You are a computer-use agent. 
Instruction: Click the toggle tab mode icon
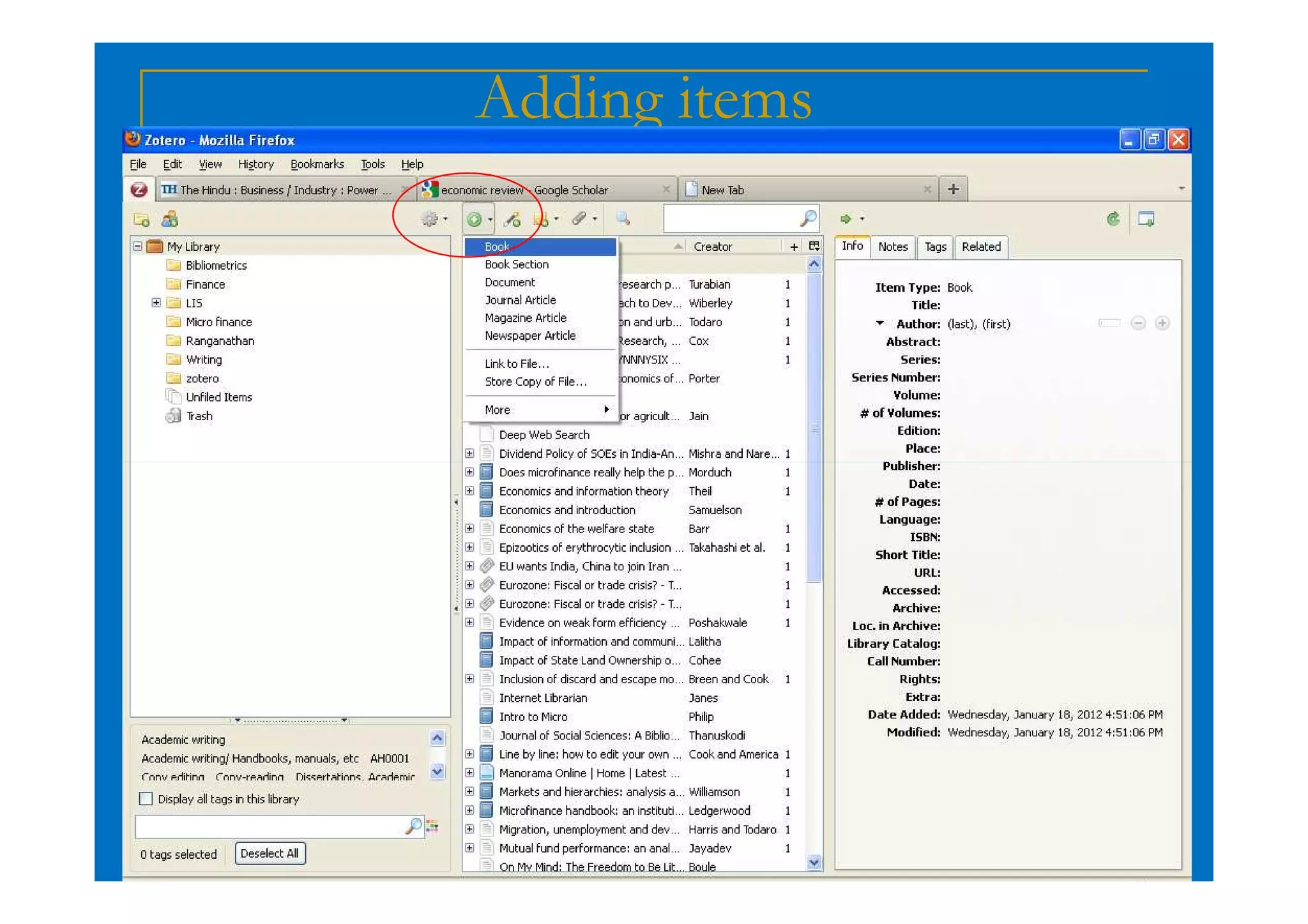pos(1146,220)
